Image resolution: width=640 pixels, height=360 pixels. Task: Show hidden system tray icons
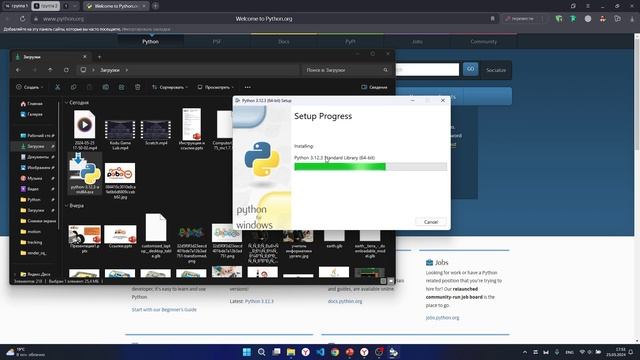click(525, 352)
